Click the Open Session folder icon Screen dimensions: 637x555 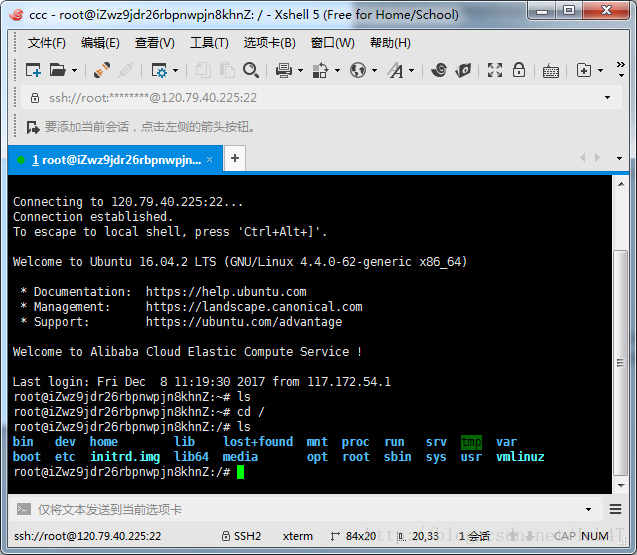click(x=58, y=70)
